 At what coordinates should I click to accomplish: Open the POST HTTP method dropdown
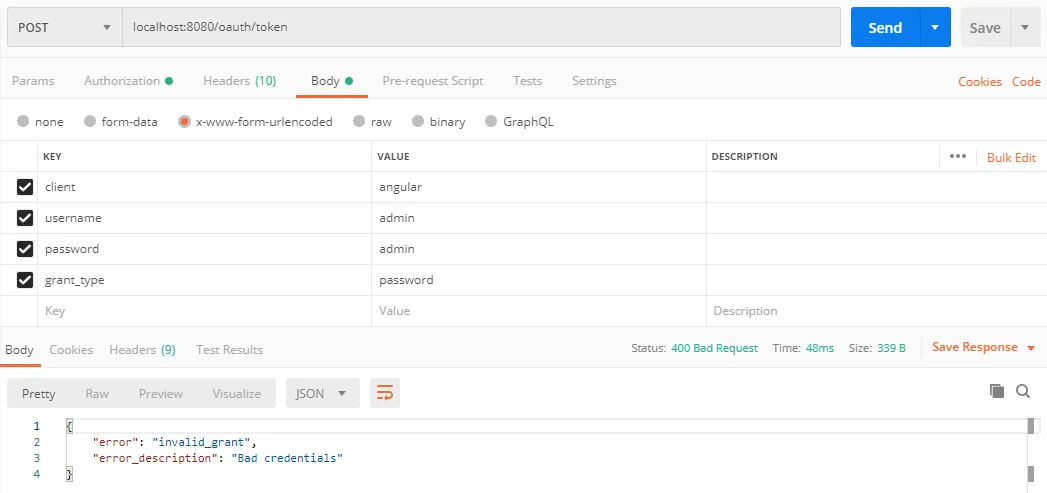point(64,28)
